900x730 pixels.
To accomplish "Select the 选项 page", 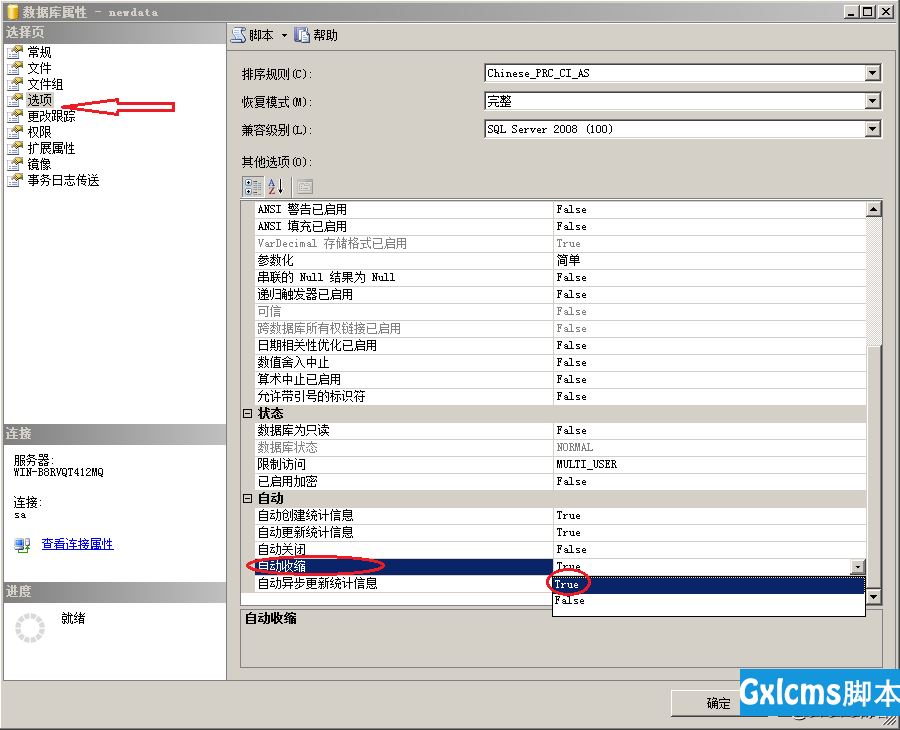I will pos(39,100).
